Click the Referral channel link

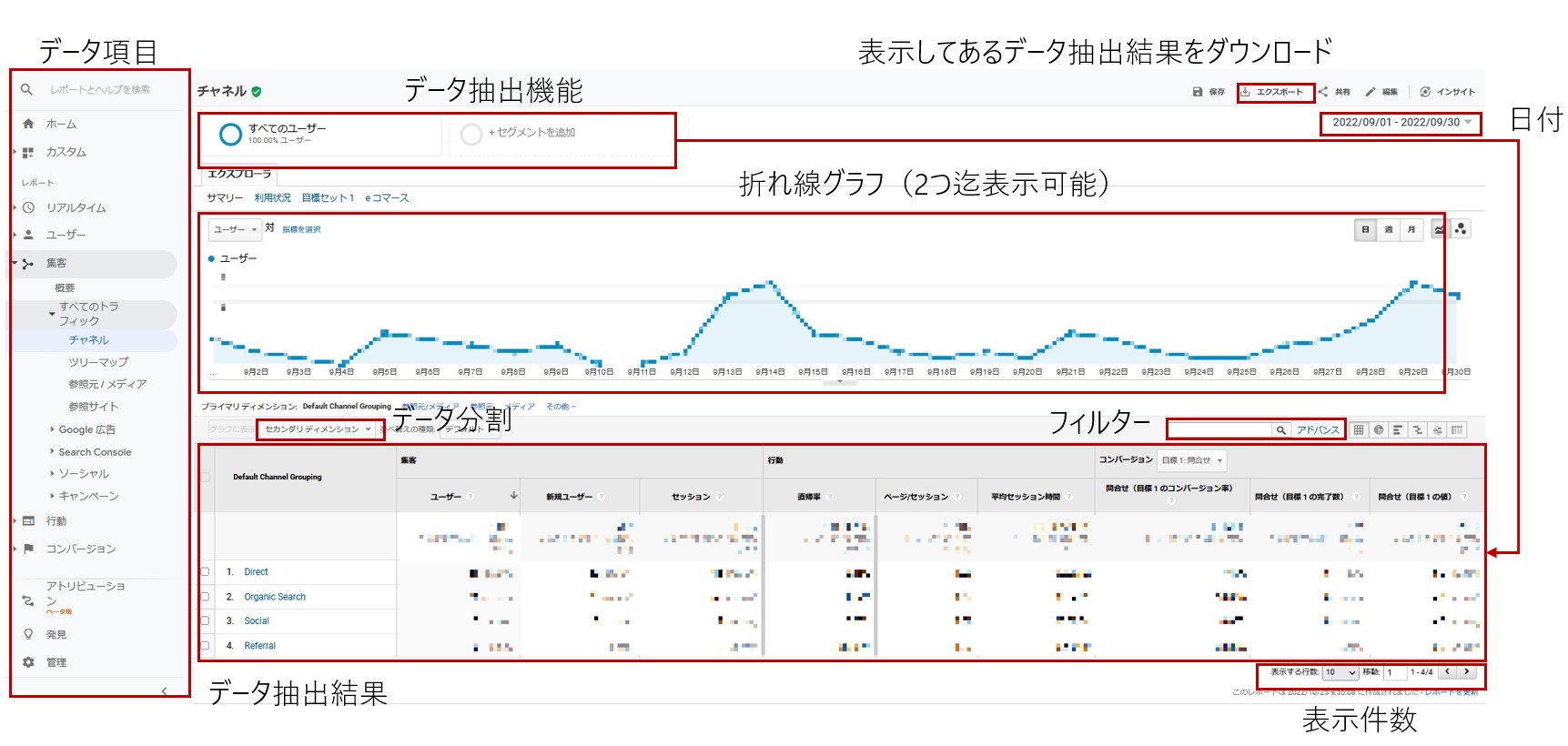coord(259,646)
